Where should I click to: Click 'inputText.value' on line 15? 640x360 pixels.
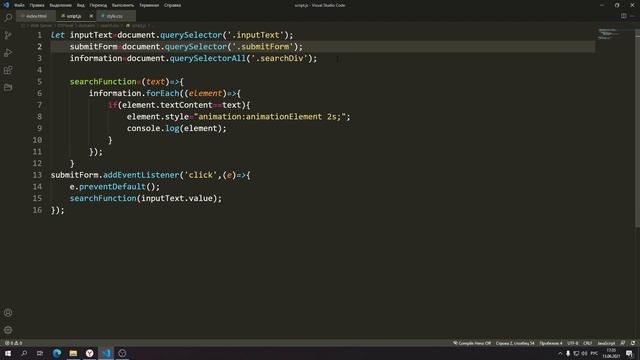(x=177, y=198)
